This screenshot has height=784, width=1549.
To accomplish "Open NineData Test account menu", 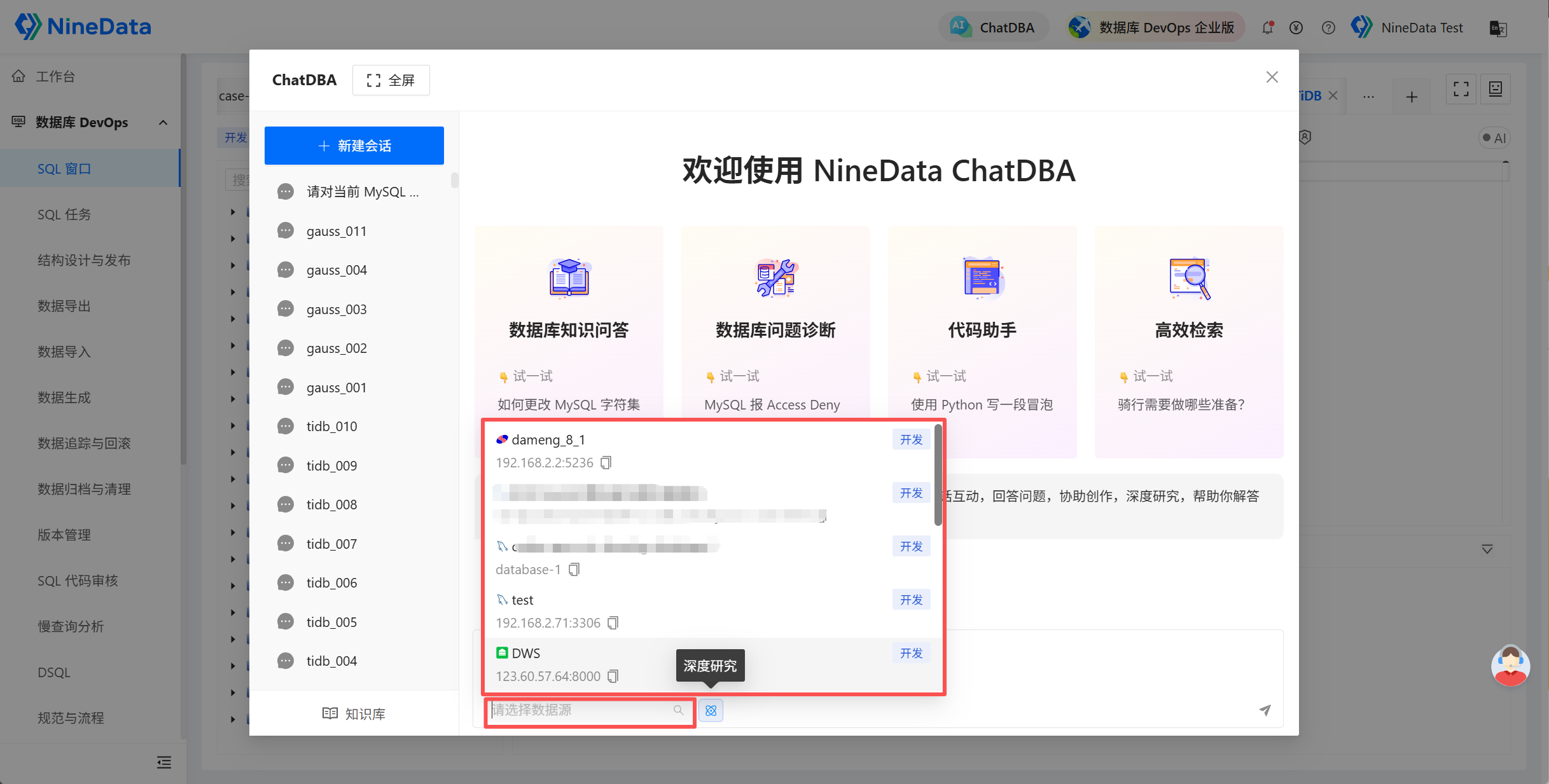I will point(1407,27).
